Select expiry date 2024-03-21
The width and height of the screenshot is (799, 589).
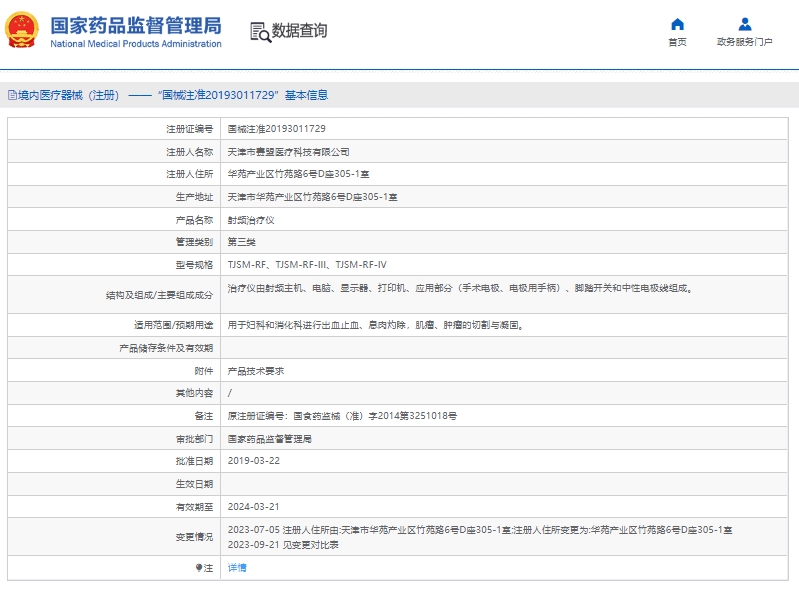254,506
